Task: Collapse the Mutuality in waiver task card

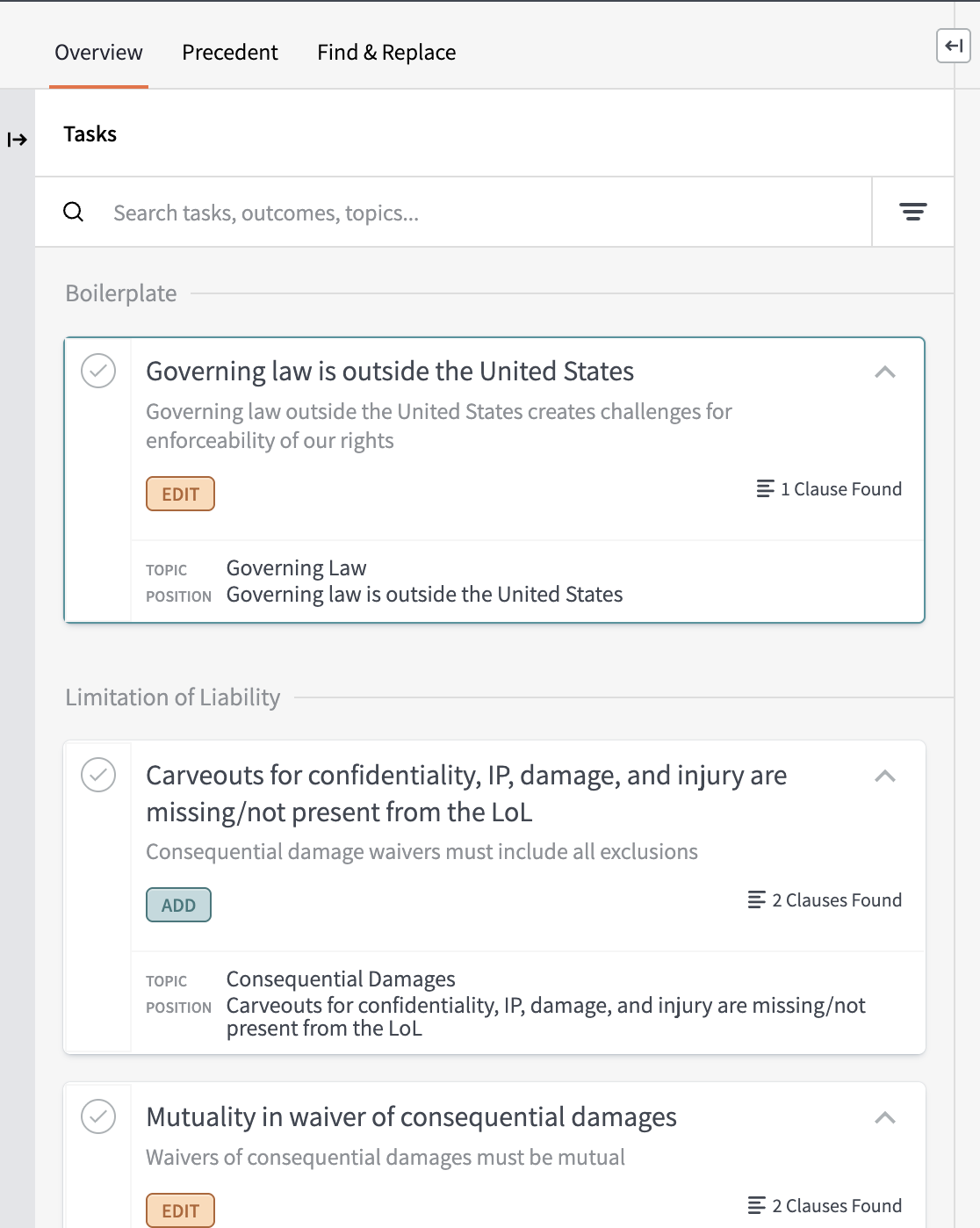Action: [x=885, y=1117]
